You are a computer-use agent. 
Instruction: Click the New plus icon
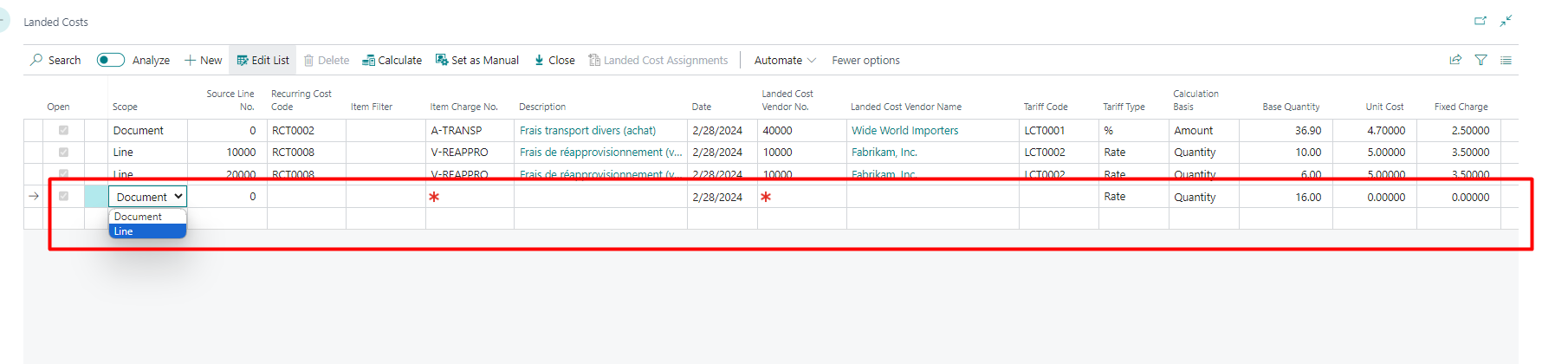pyautogui.click(x=190, y=60)
